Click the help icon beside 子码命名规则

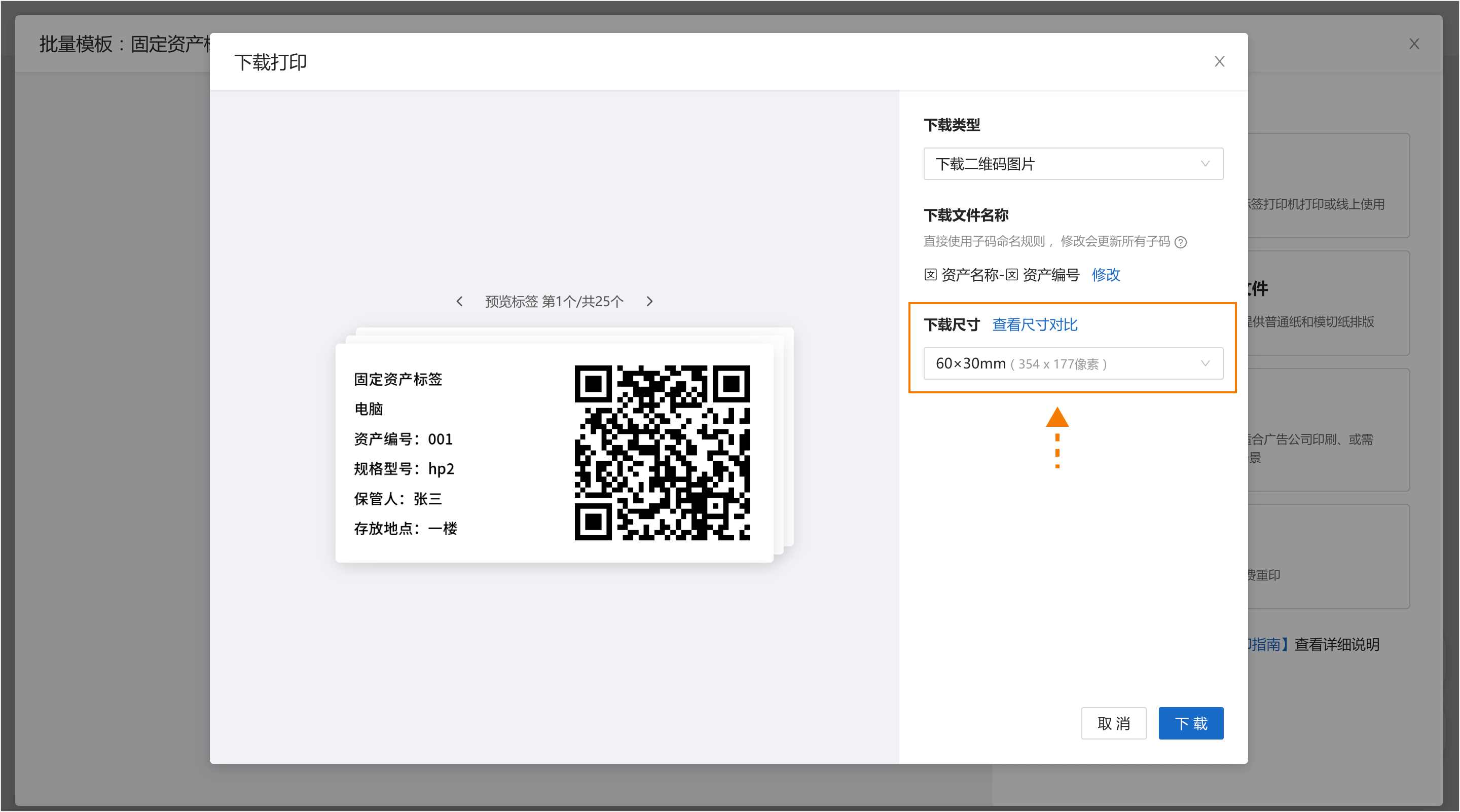[1181, 242]
